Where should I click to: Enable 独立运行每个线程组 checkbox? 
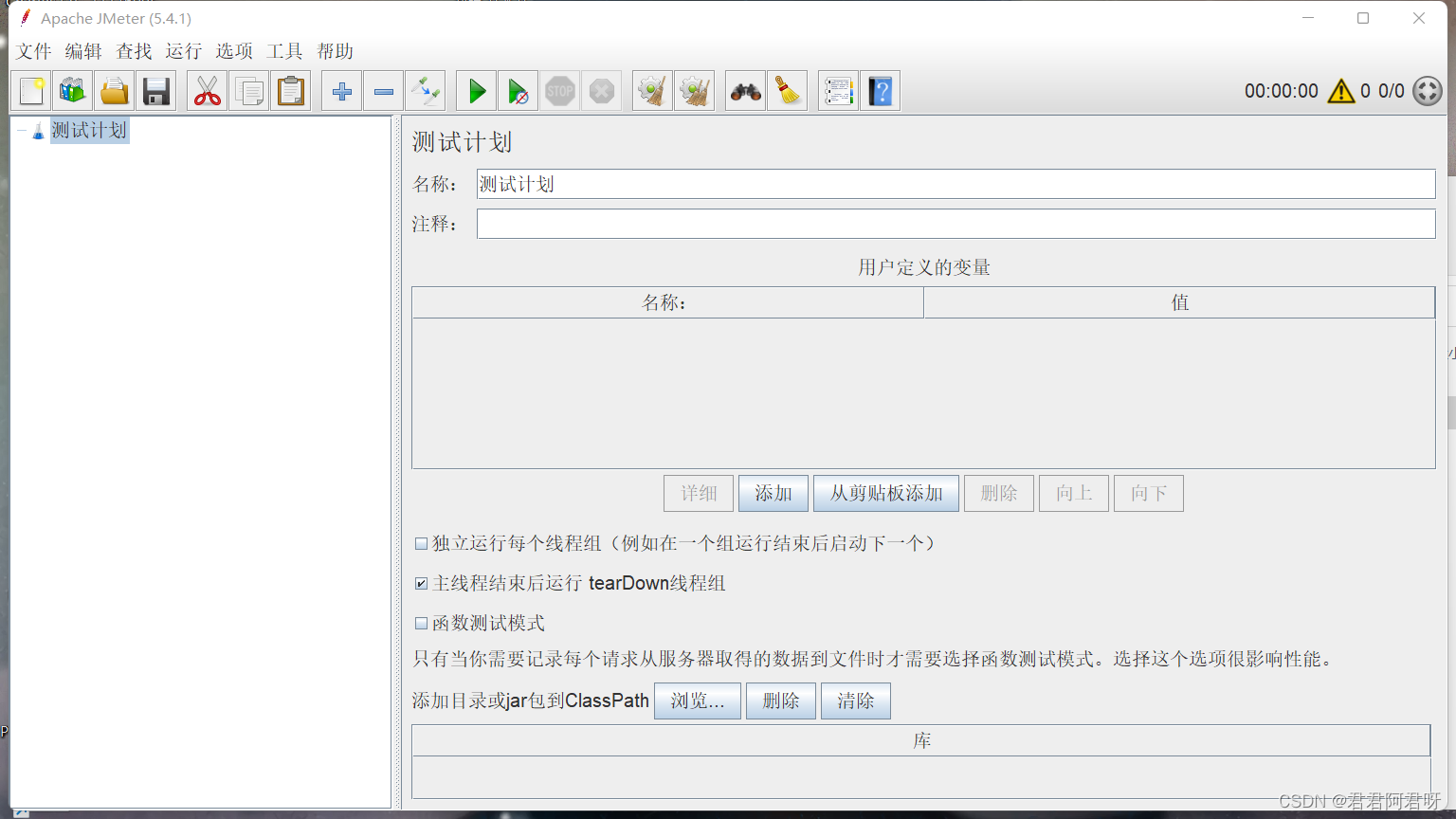[421, 544]
